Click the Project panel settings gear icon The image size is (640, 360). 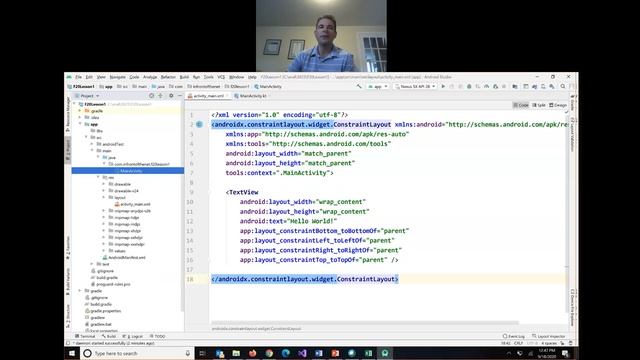(171, 96)
